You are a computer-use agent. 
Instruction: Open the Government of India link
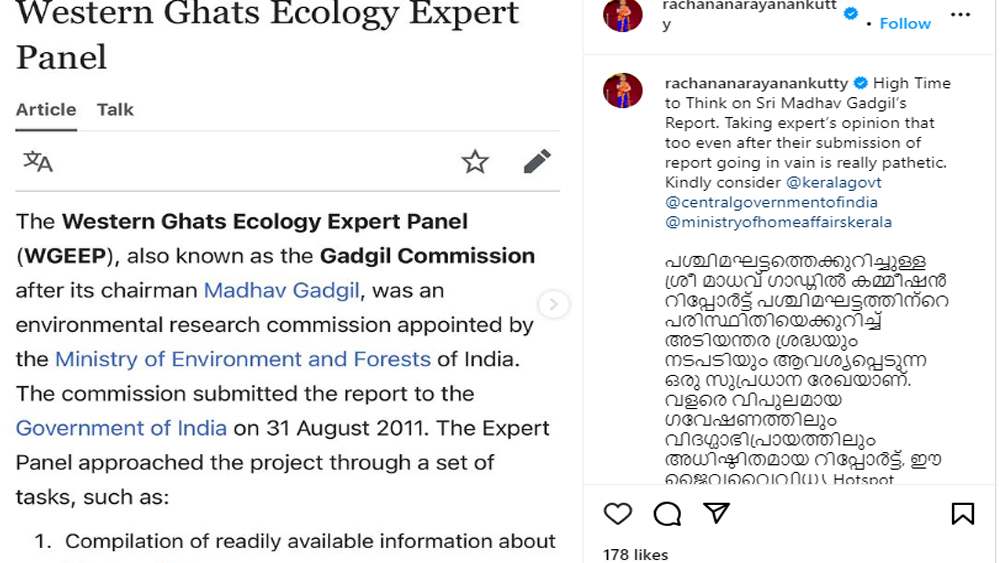pos(121,428)
